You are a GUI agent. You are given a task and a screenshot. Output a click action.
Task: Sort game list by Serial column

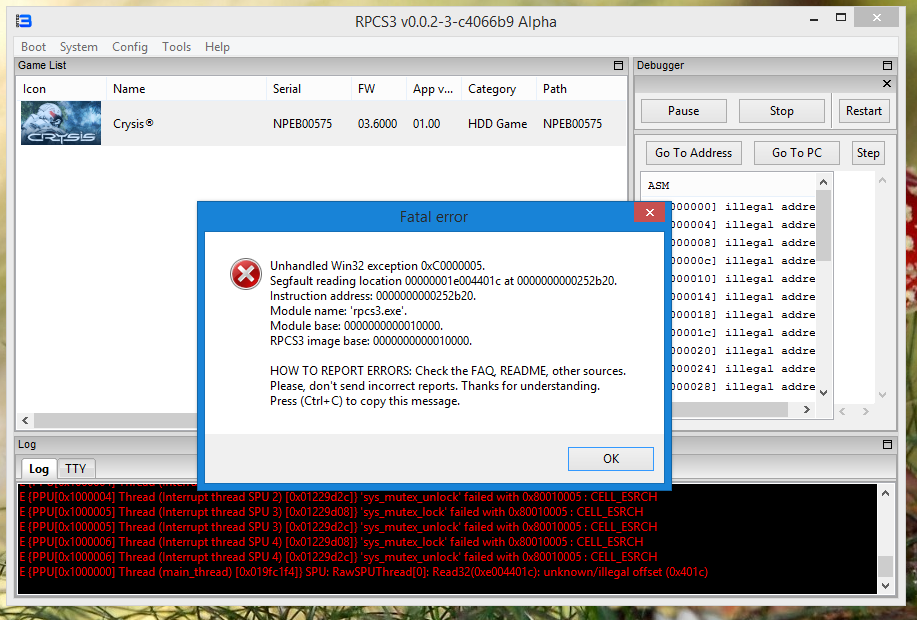287,89
